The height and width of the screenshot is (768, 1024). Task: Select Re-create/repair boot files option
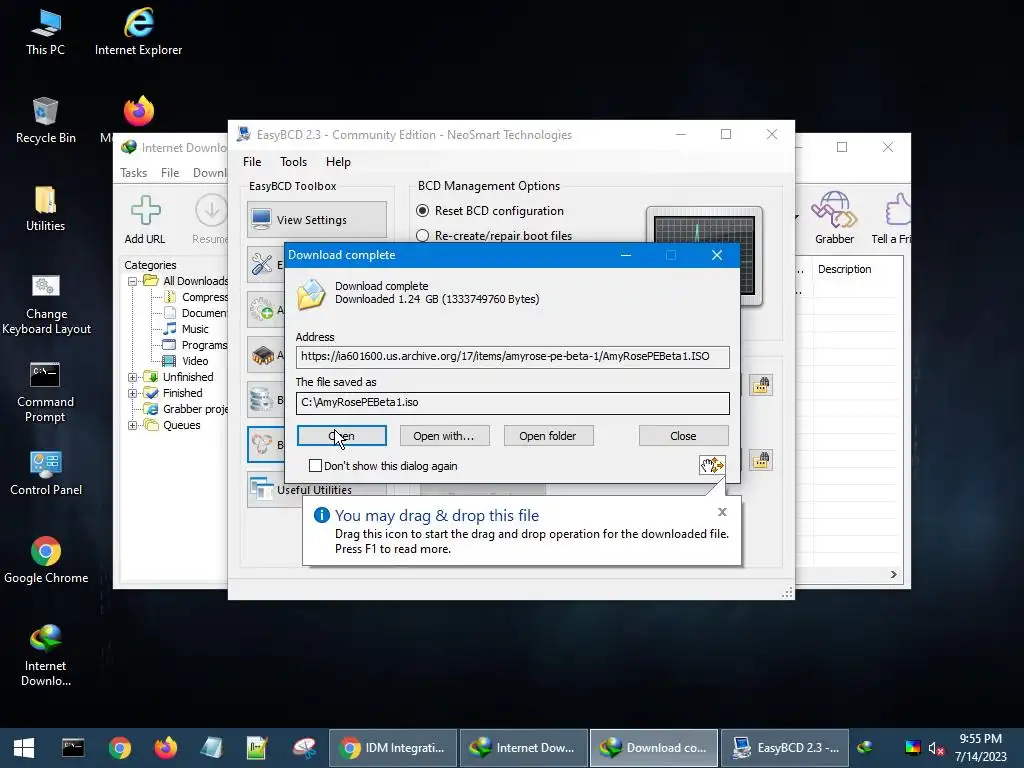[423, 236]
